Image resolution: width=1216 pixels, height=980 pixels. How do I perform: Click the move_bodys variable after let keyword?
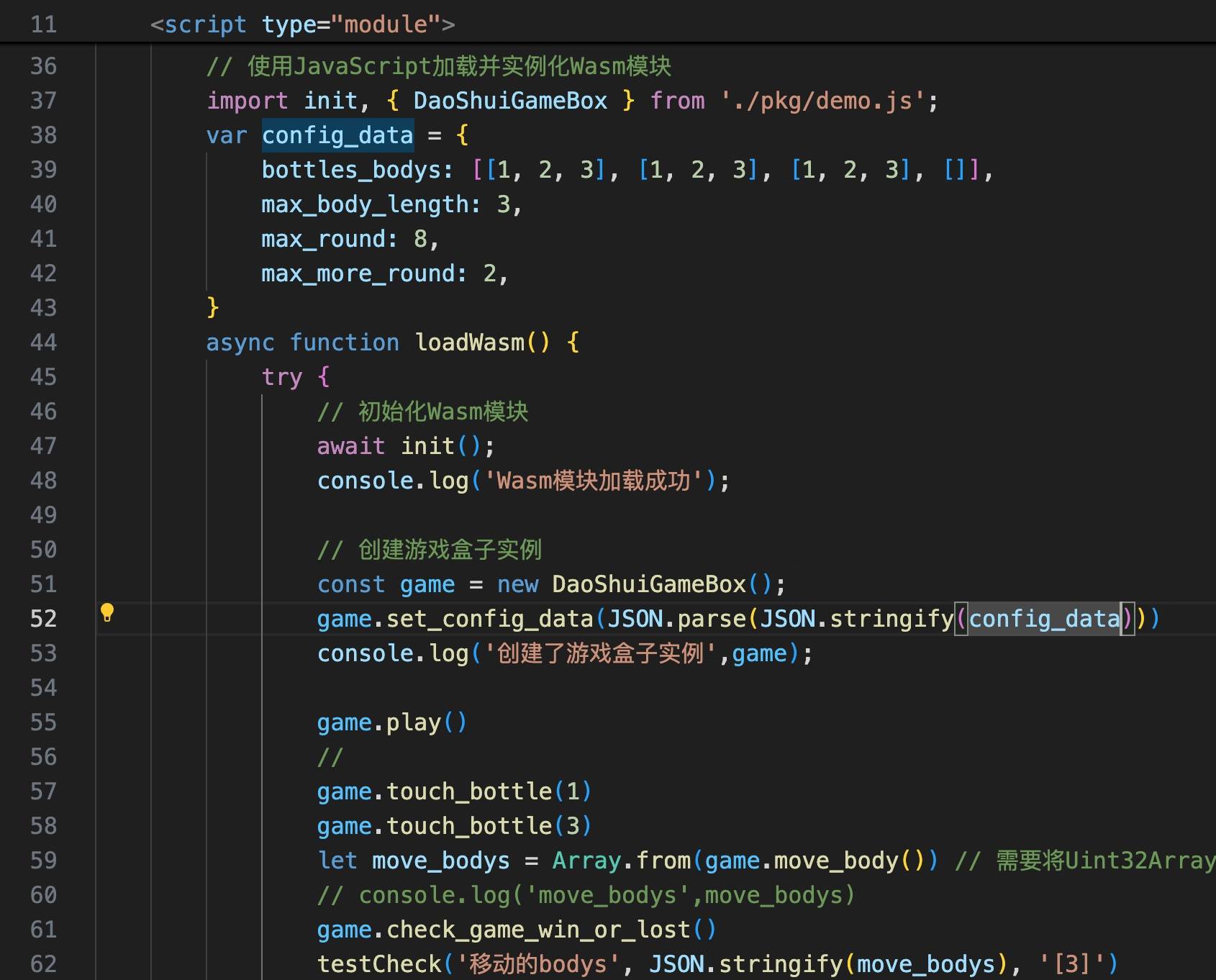click(x=440, y=861)
